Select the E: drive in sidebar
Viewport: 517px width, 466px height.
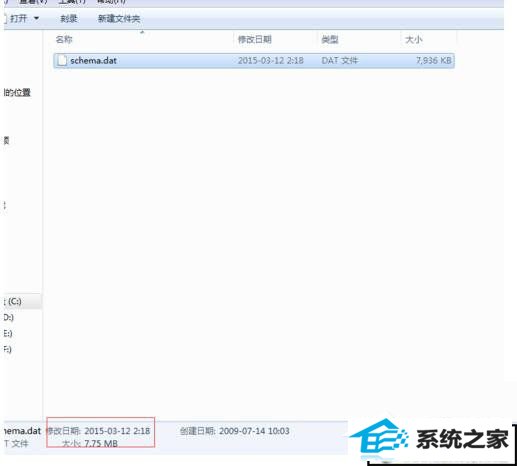pos(8,333)
